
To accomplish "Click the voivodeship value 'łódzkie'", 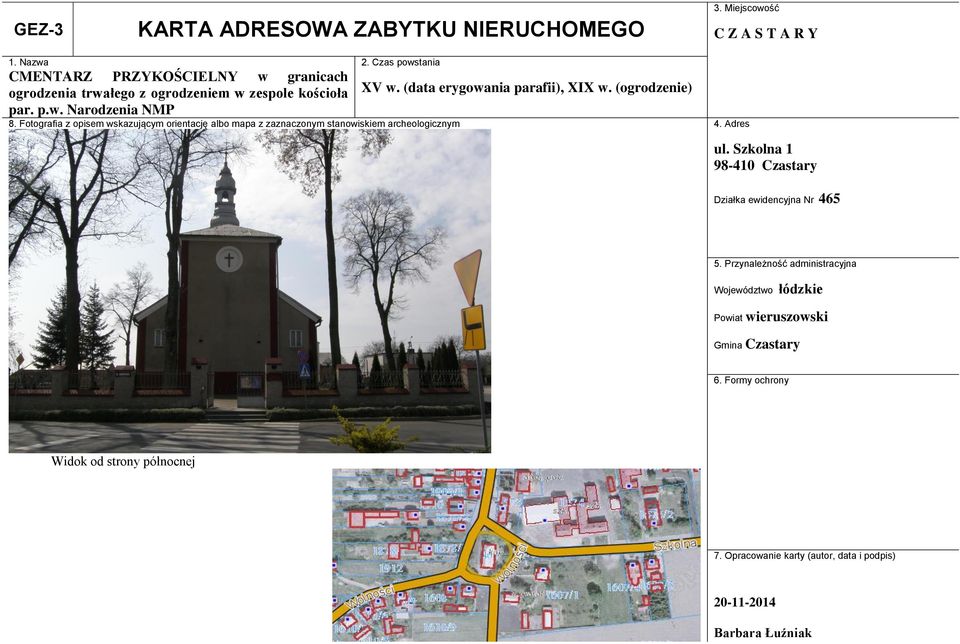I will (x=800, y=289).
